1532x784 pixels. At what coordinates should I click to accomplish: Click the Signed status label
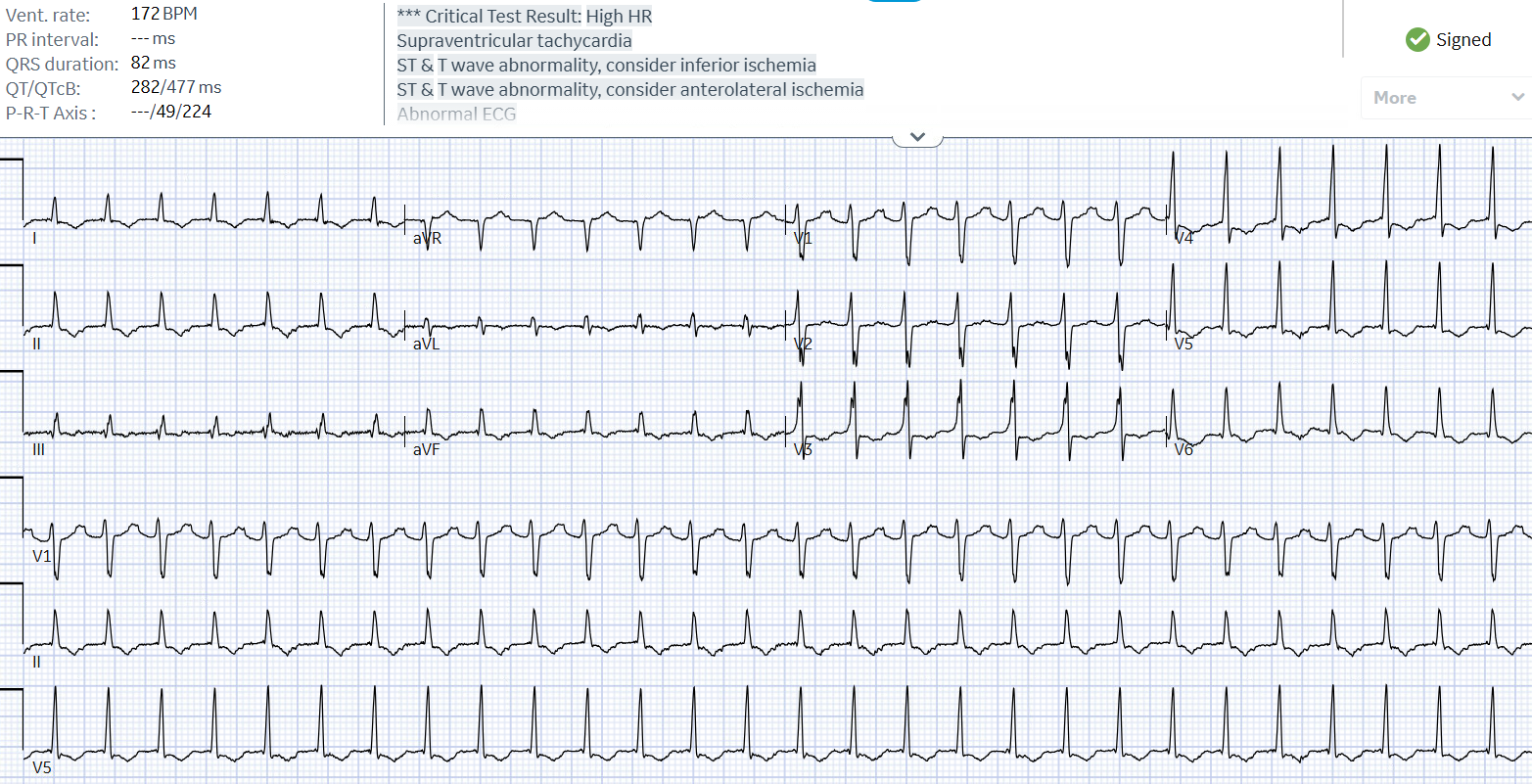tap(1463, 40)
